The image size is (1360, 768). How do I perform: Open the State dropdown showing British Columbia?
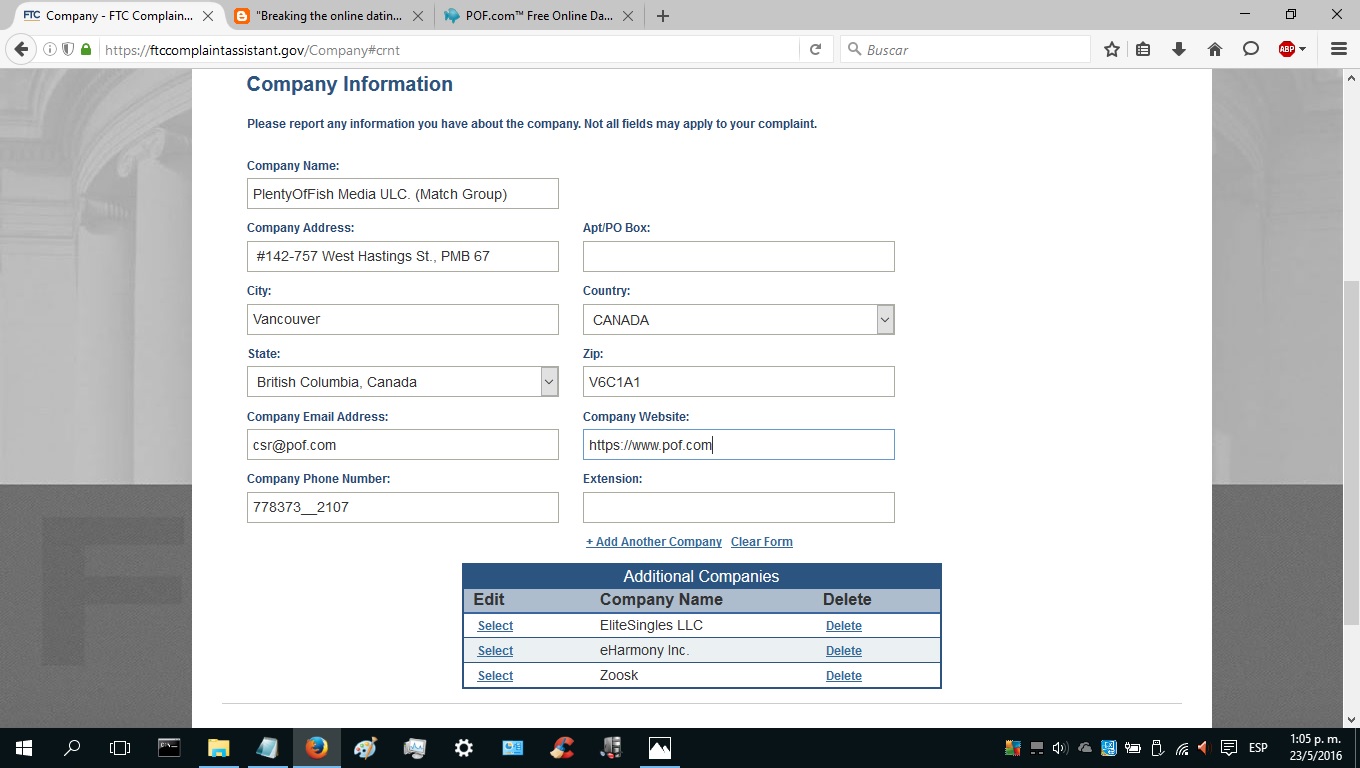403,382
